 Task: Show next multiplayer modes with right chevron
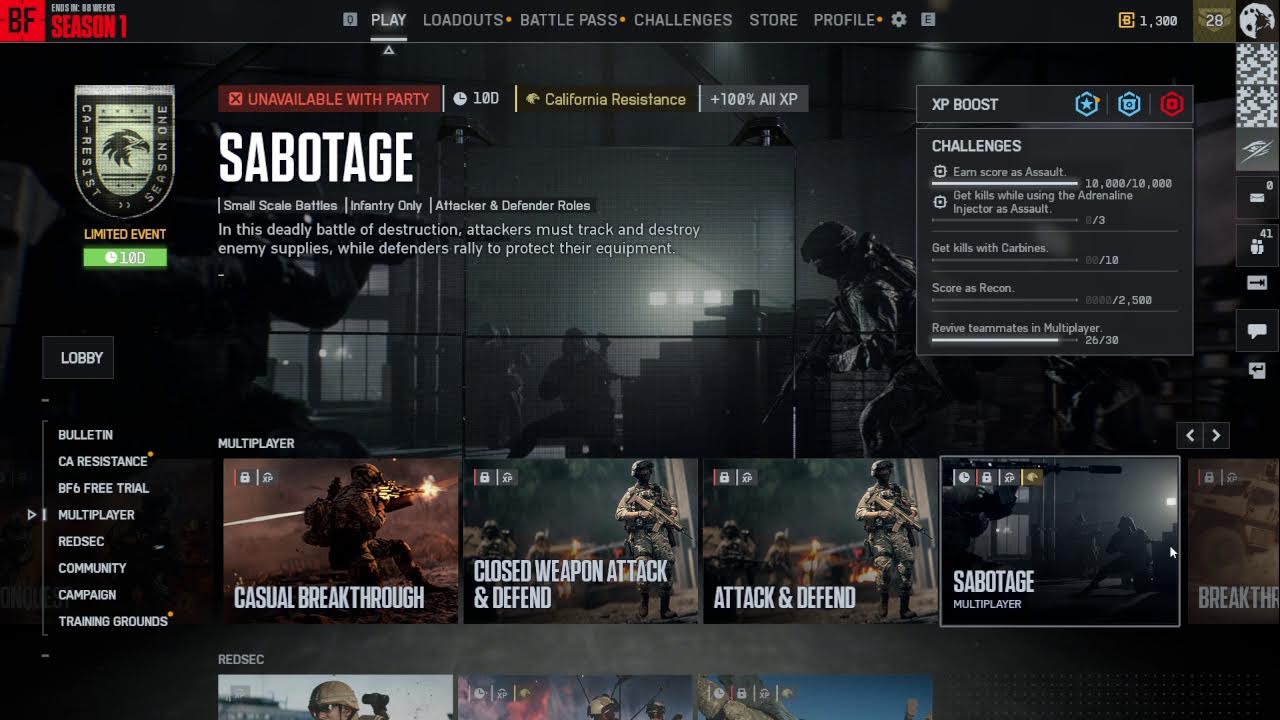pos(1216,435)
